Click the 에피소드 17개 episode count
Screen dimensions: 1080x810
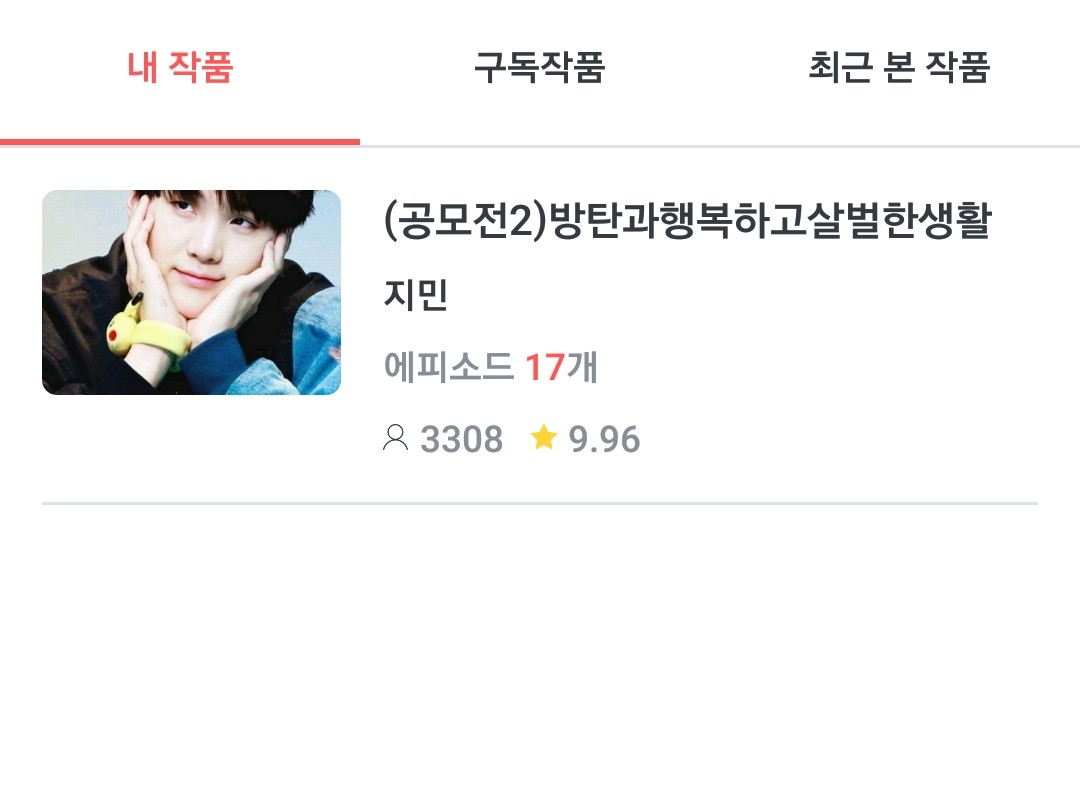[x=490, y=366]
